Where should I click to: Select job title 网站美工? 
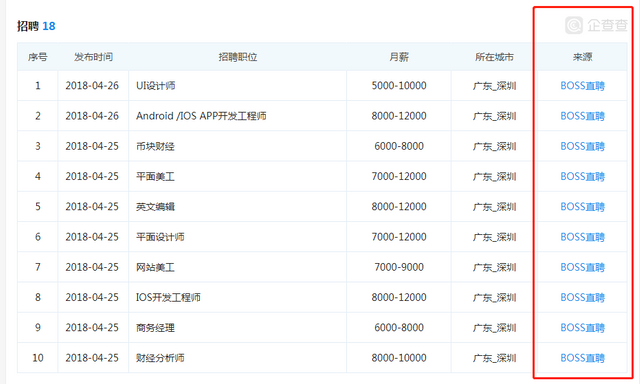155,267
